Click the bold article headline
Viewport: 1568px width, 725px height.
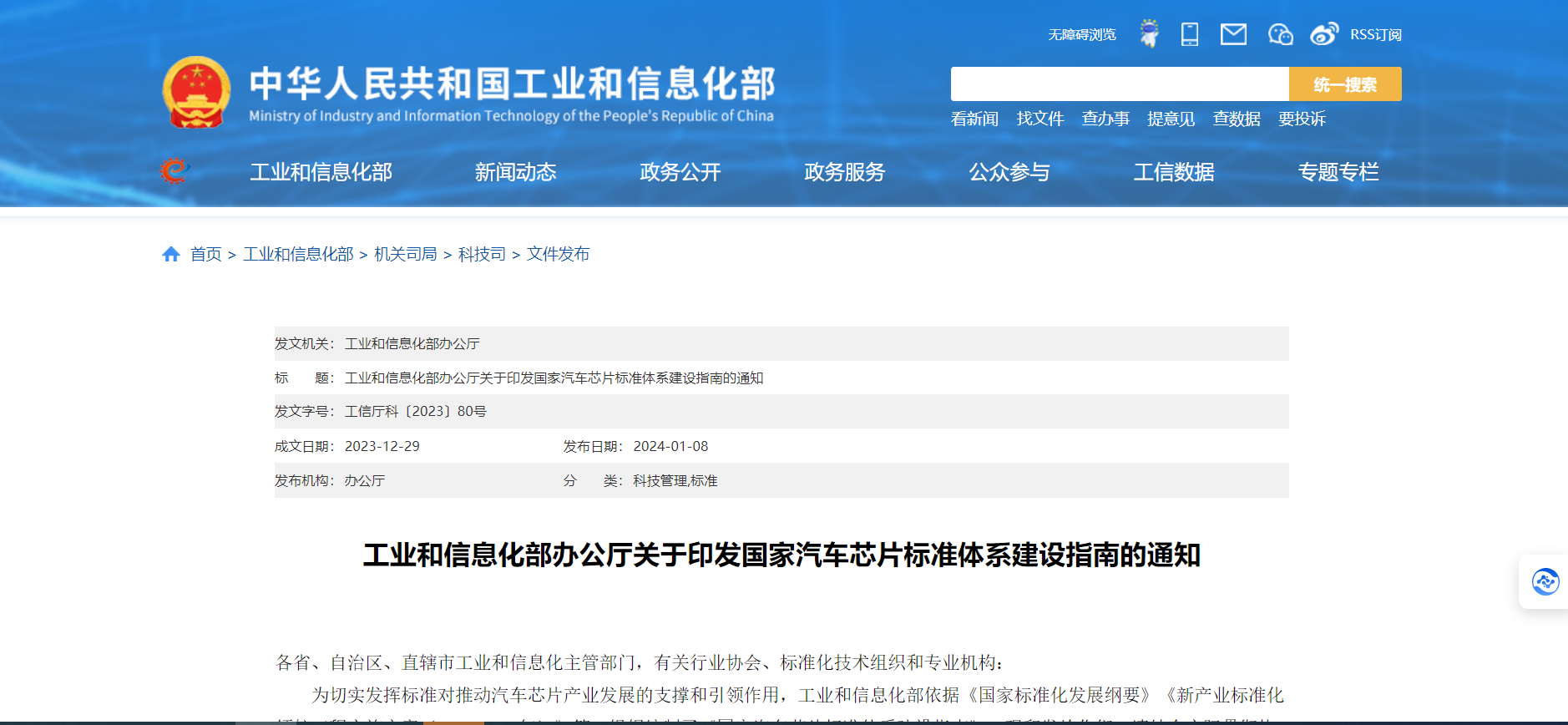[x=781, y=555]
